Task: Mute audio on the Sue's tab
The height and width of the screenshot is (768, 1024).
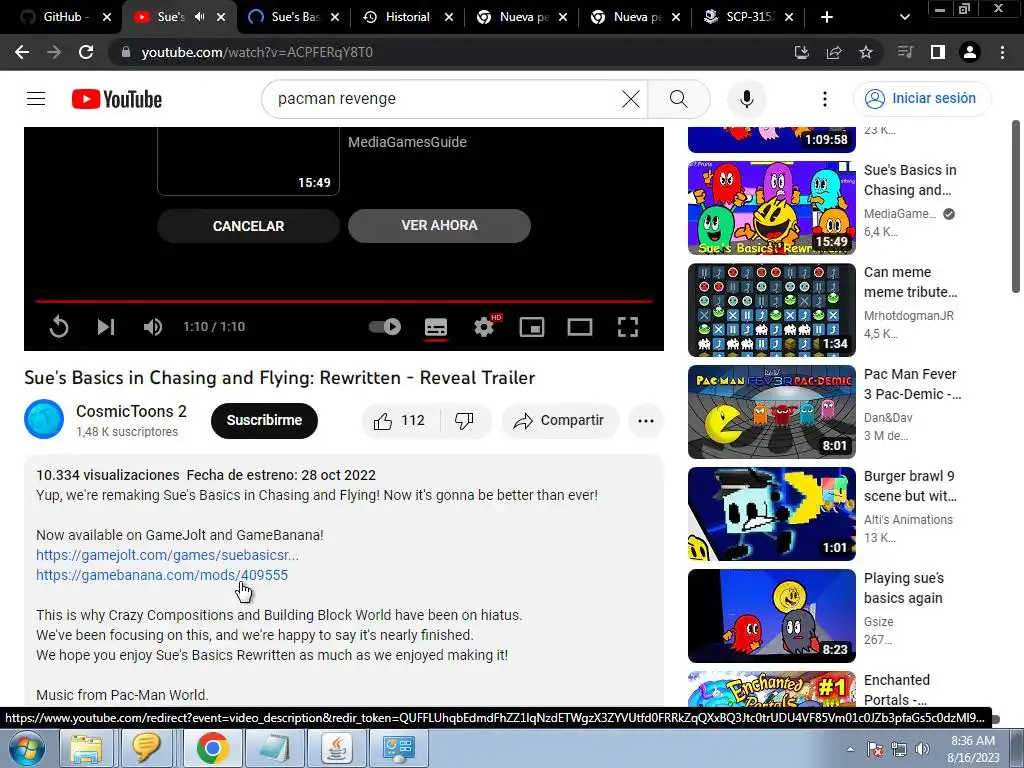Action: click(x=200, y=17)
